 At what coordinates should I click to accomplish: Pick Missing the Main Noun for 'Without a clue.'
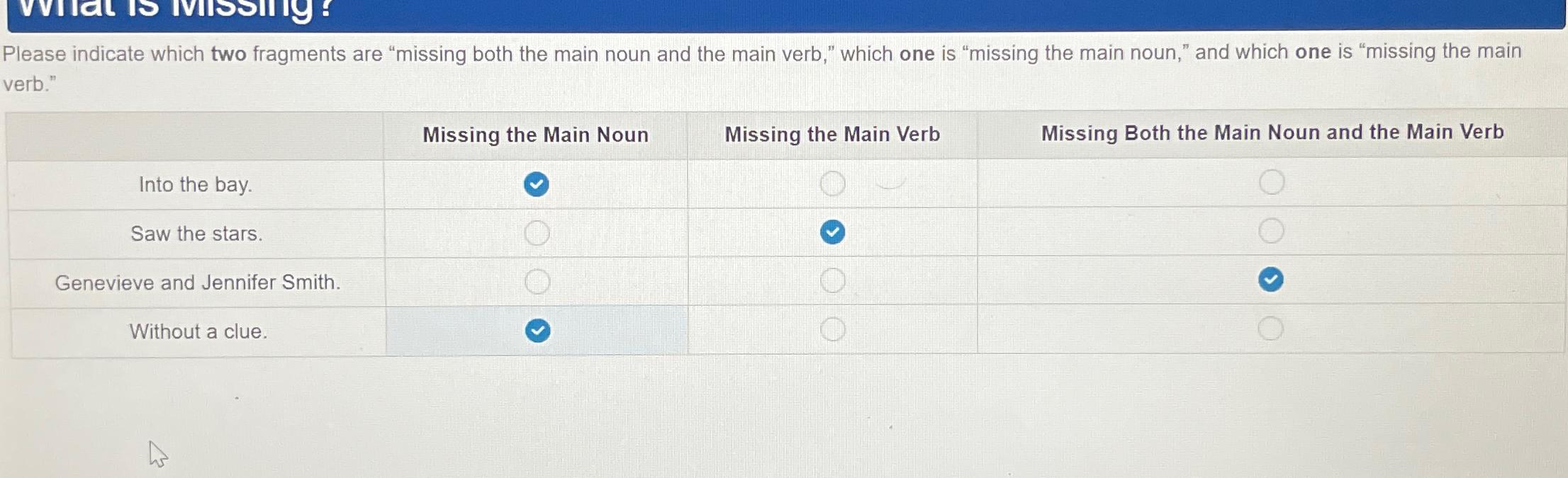(x=537, y=330)
